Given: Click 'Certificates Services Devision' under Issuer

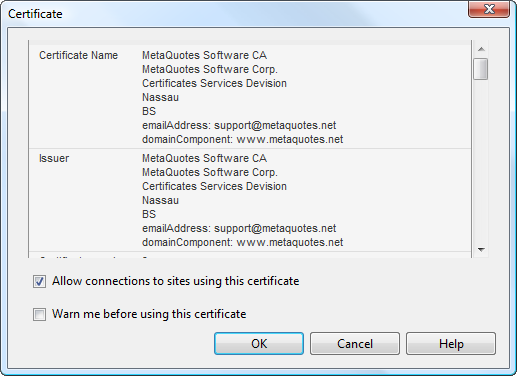Looking at the screenshot, I should (x=214, y=186).
